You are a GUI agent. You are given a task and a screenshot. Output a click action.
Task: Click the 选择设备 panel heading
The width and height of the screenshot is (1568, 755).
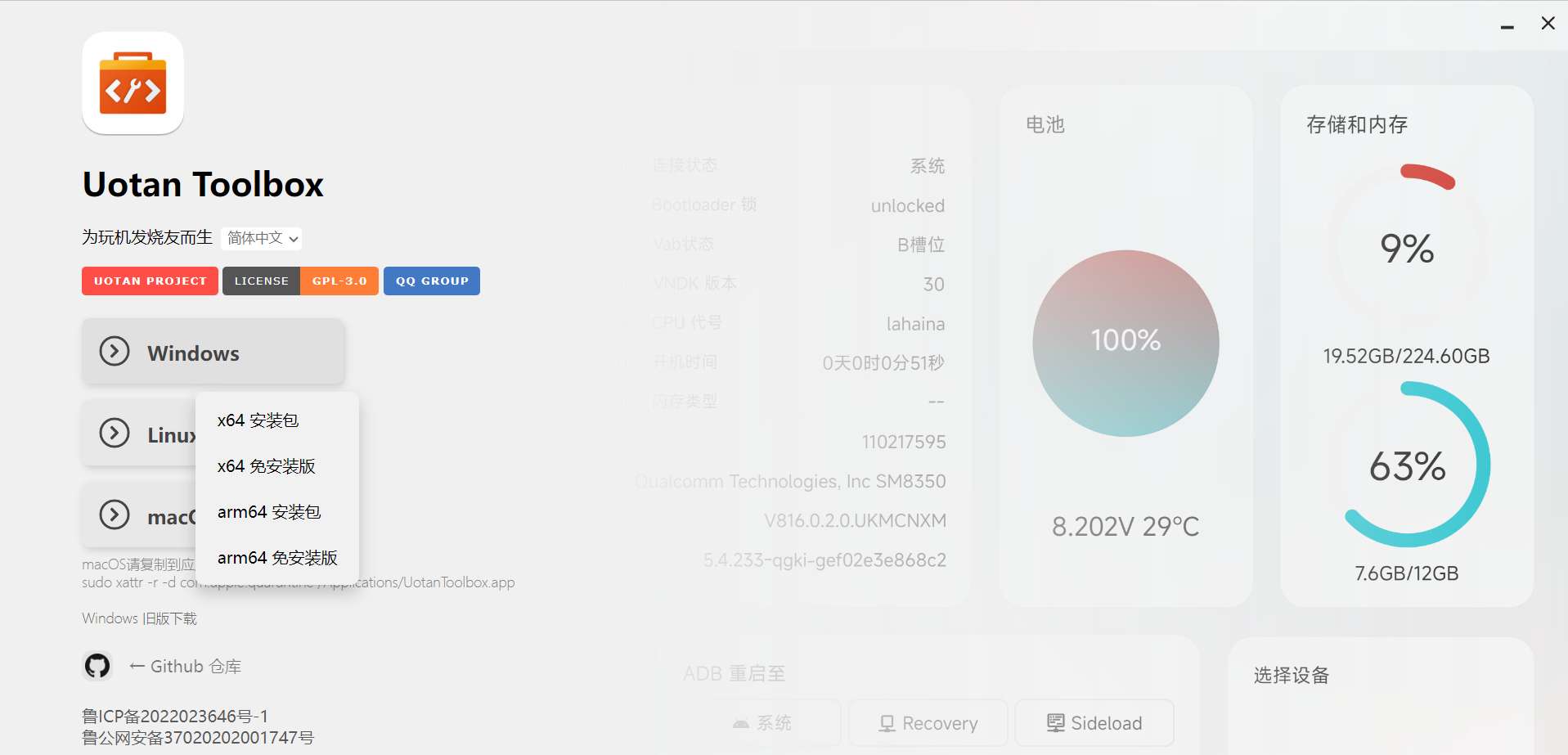pos(1292,675)
